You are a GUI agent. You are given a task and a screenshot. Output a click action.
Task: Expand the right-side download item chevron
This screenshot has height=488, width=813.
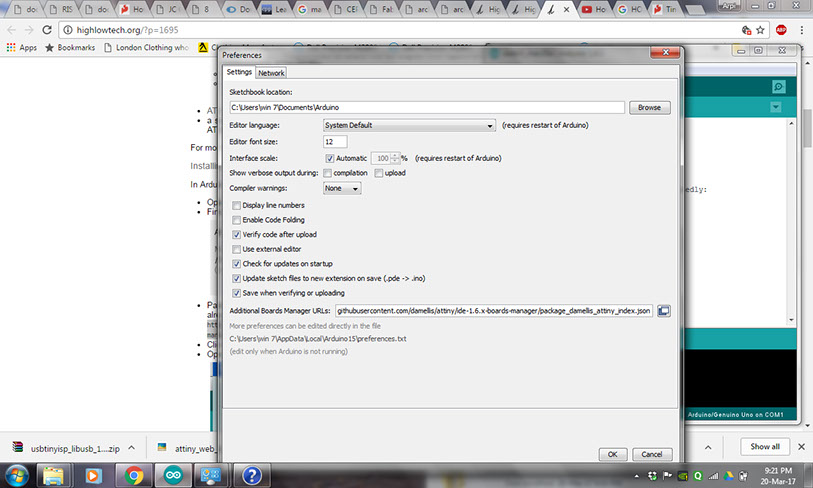(x=708, y=447)
